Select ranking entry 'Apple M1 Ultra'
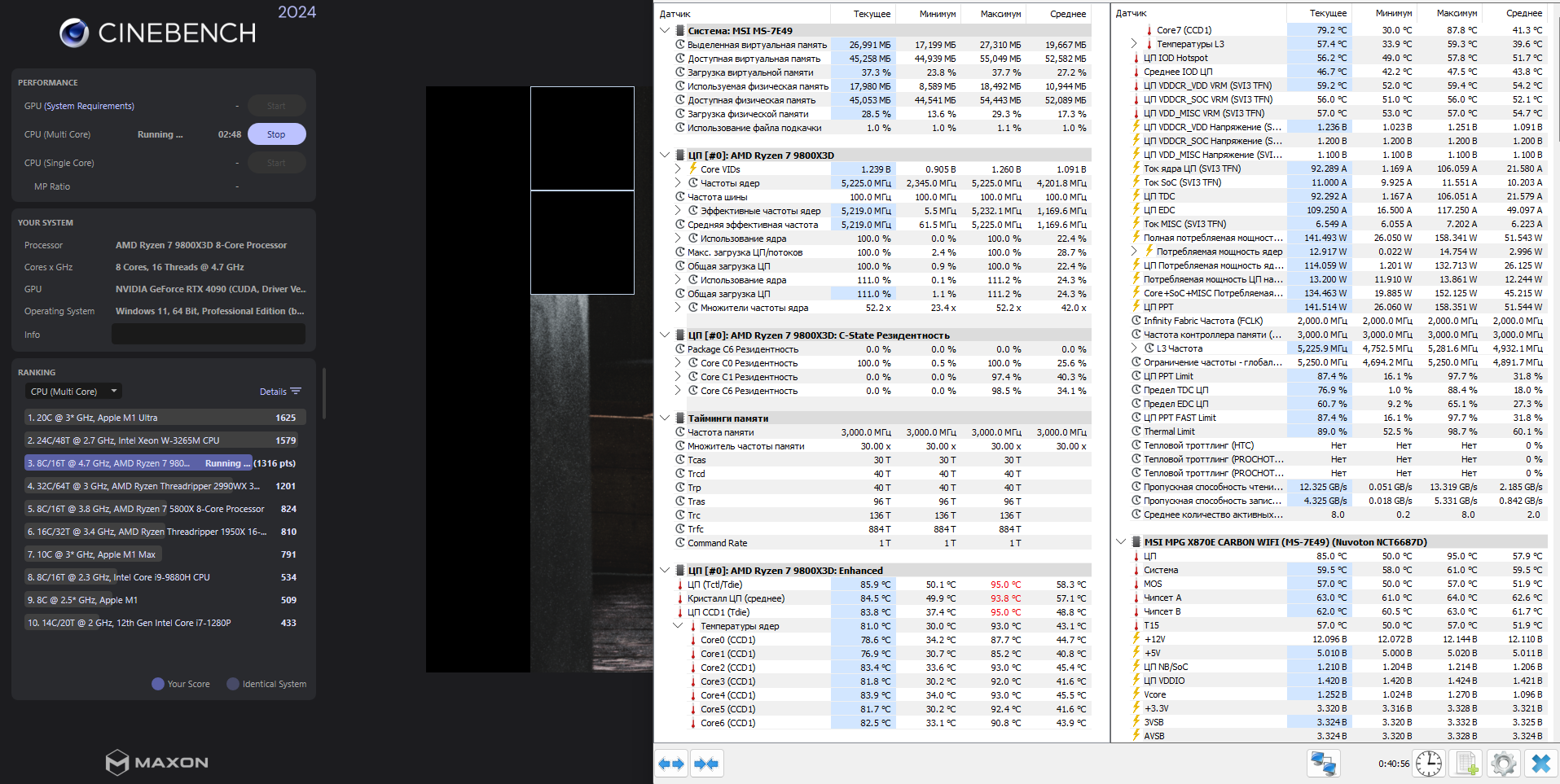Image resolution: width=1560 pixels, height=784 pixels. pyautogui.click(x=165, y=418)
